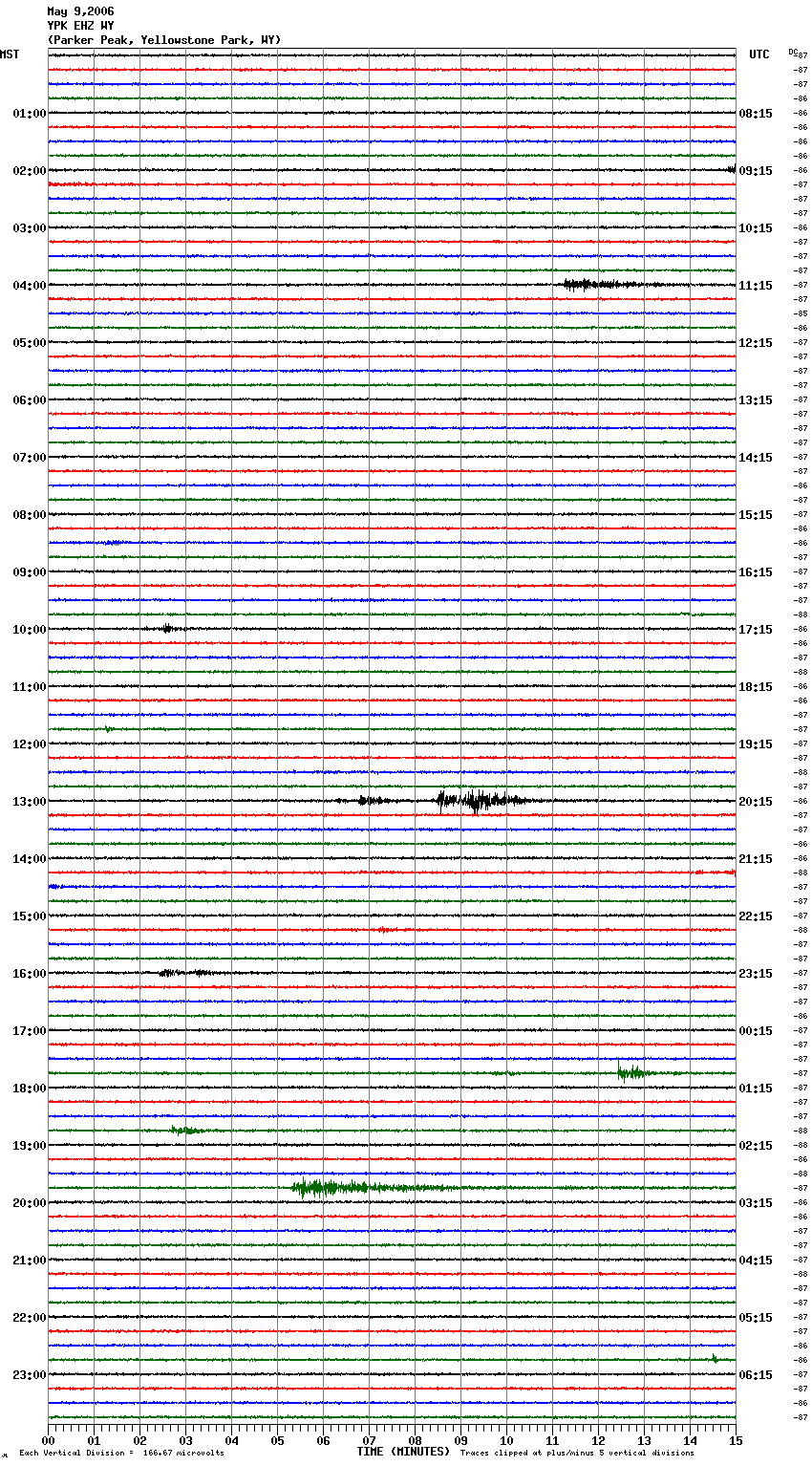Viewport: 812px width, 1466px height.
Task: Click the 11:15 UTC time label
Action: pyautogui.click(x=756, y=286)
